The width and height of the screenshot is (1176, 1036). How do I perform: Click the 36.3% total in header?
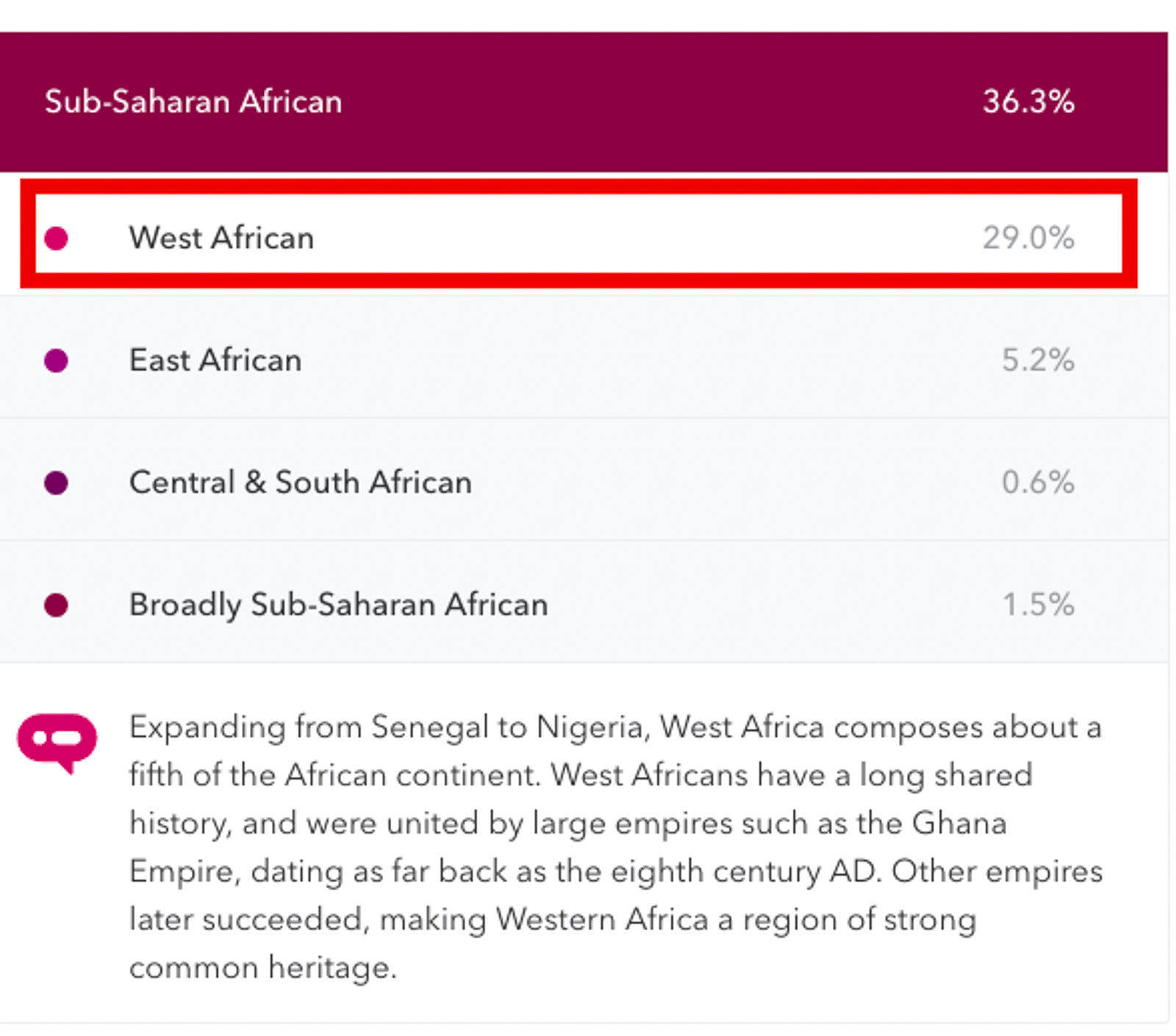click(1028, 101)
